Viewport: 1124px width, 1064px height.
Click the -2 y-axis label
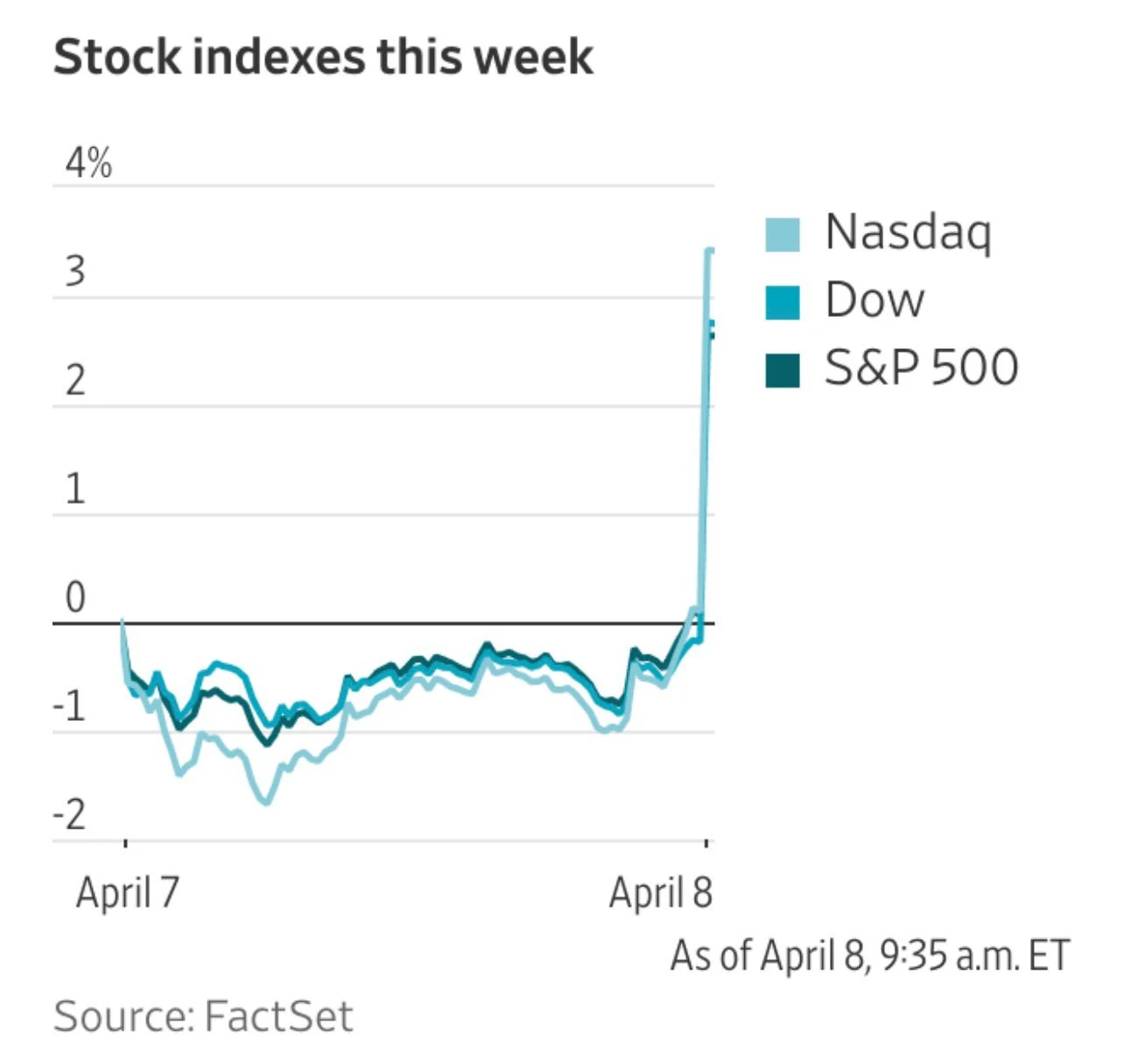click(70, 815)
